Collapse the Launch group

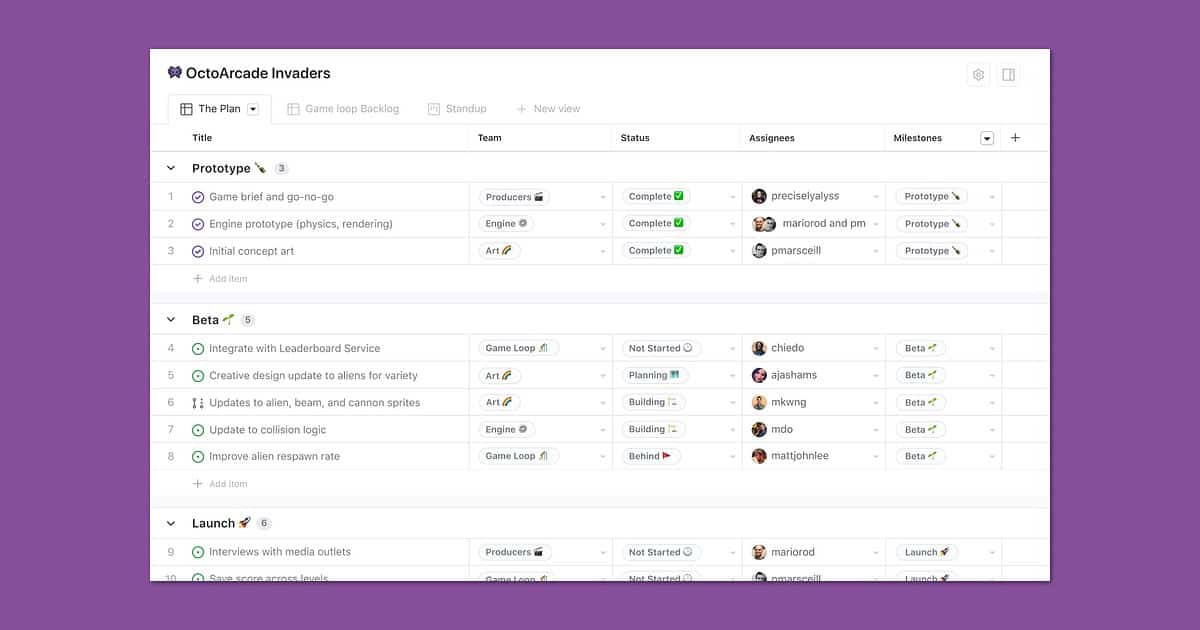171,523
